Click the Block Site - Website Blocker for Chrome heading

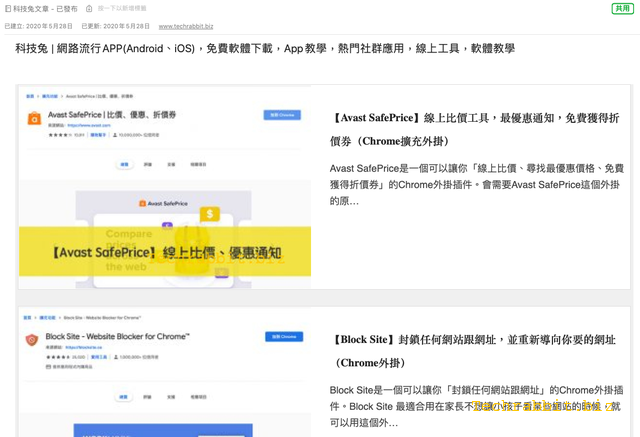tap(118, 337)
